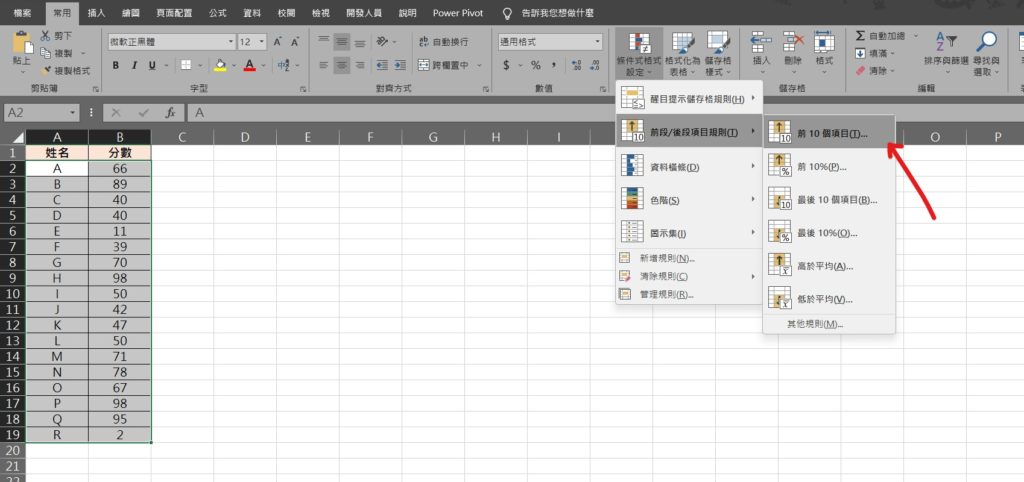This screenshot has height=482, width=1024.
Task: Select Above Average (高於平均) rule
Action: (x=829, y=266)
